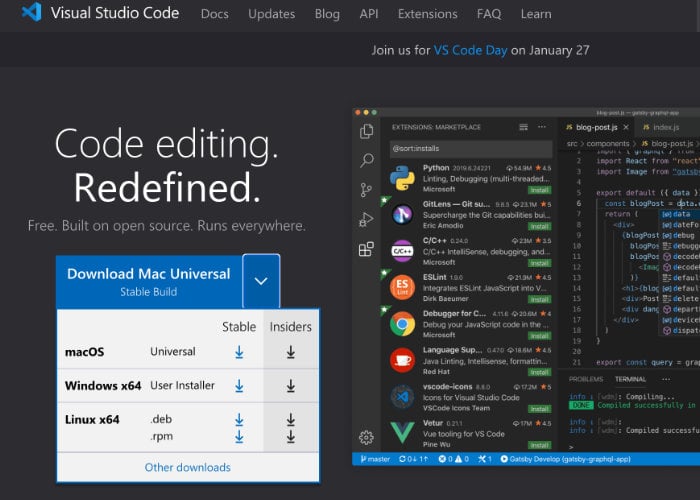Screen dimensions: 700x500
Task: Download macOS Universal Stable build
Action: pos(239,352)
